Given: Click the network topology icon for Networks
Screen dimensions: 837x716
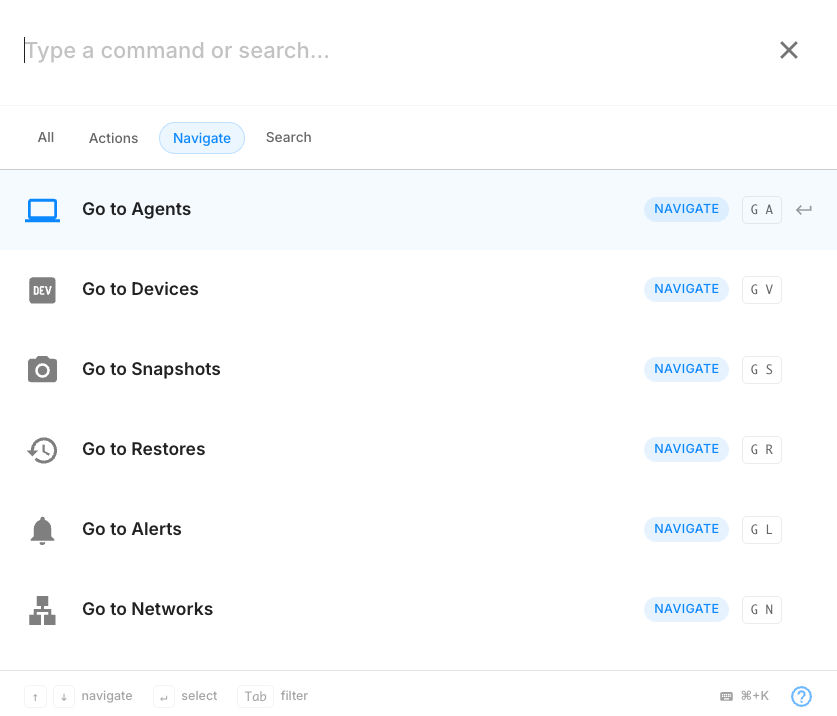Looking at the screenshot, I should click(x=42, y=610).
